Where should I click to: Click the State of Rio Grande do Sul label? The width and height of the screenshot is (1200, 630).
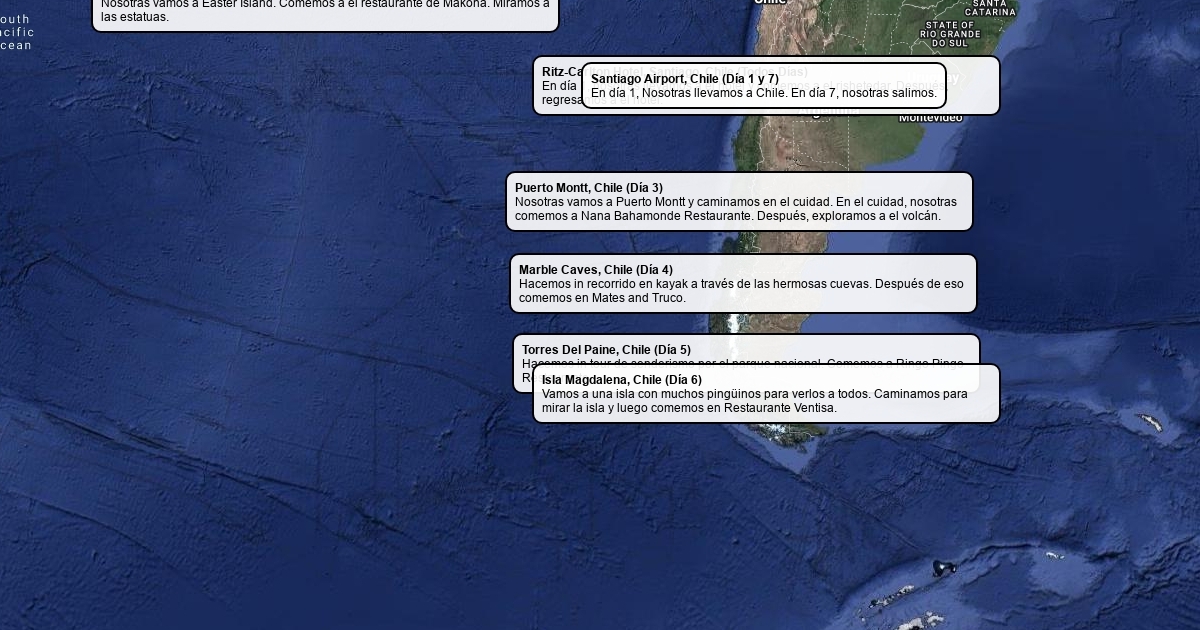(x=950, y=35)
